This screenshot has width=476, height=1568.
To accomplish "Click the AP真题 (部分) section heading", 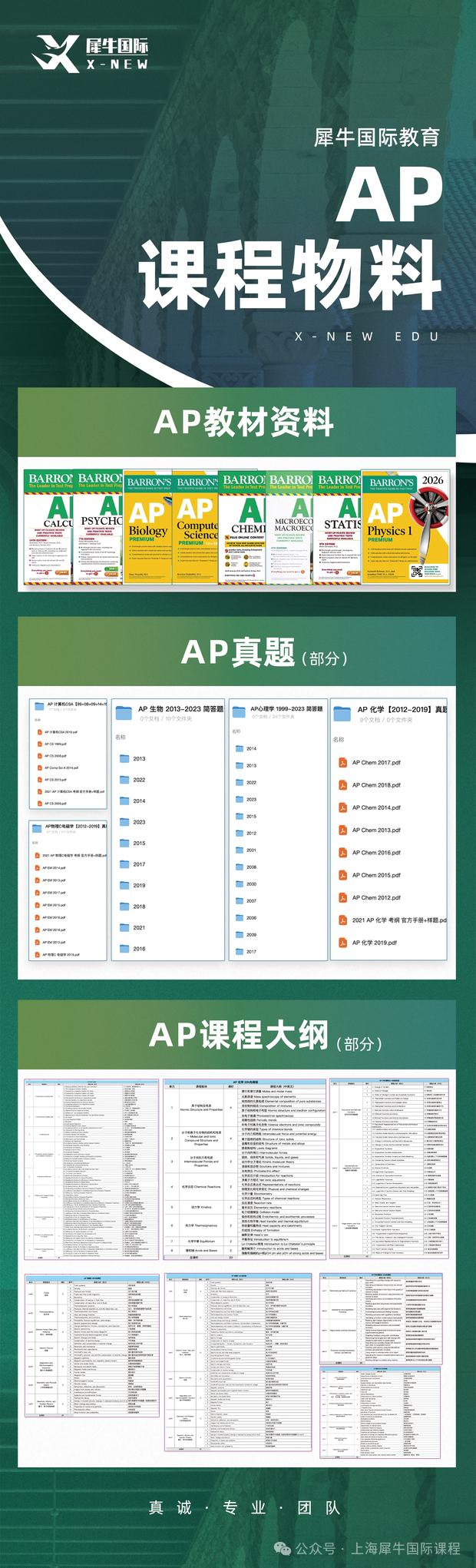I will pyautogui.click(x=264, y=653).
